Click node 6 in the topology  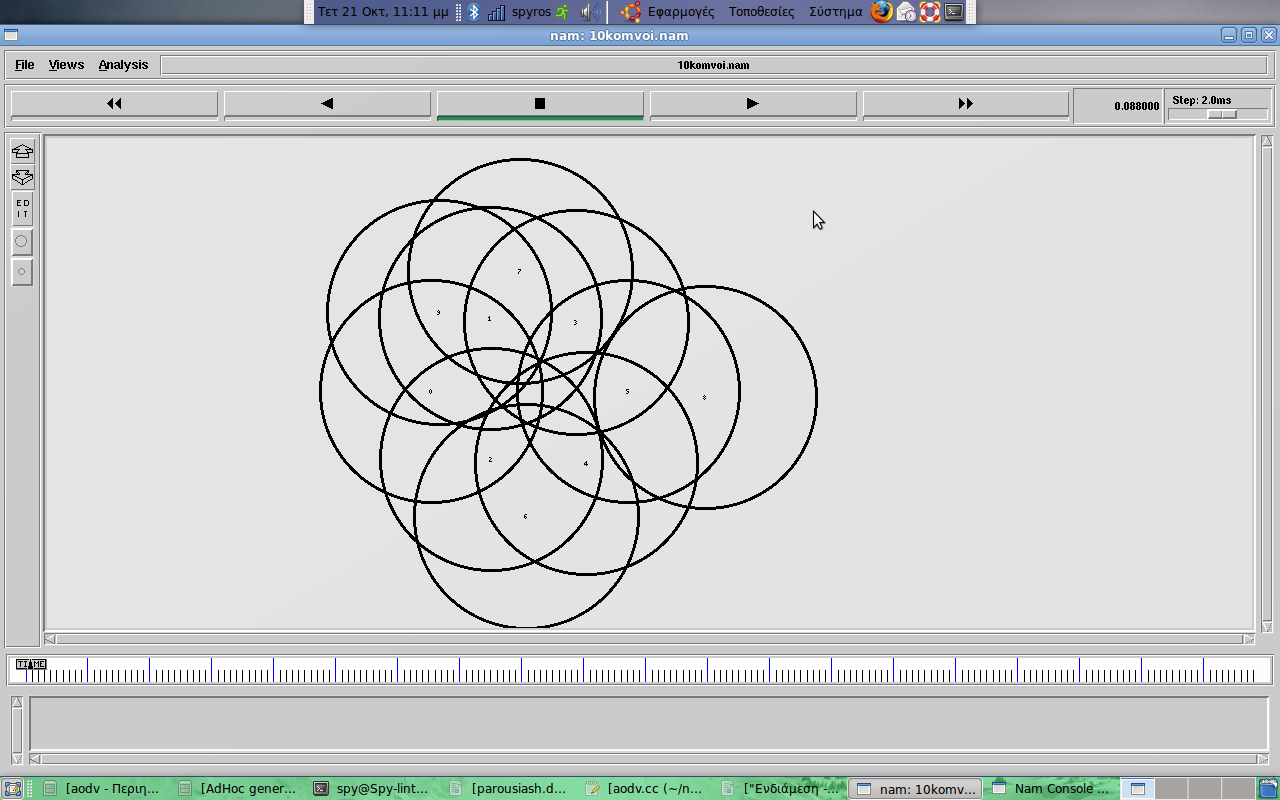click(x=526, y=516)
